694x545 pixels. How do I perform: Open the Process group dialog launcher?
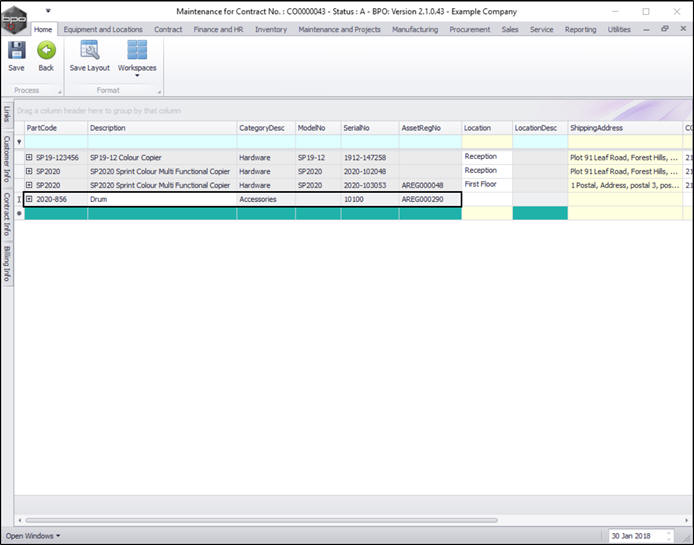[60, 92]
